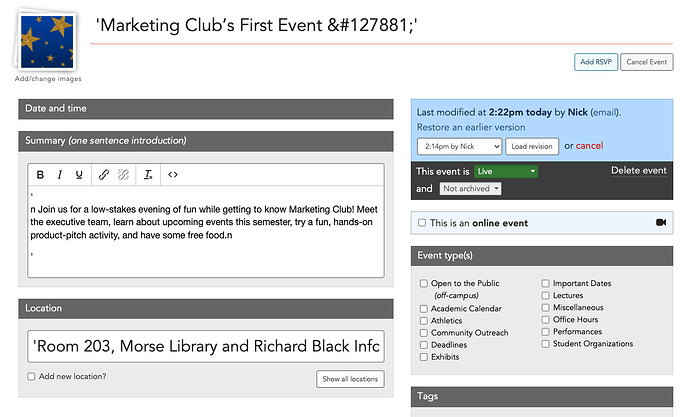
Task: Tick Office Hours event type
Action: tap(546, 319)
